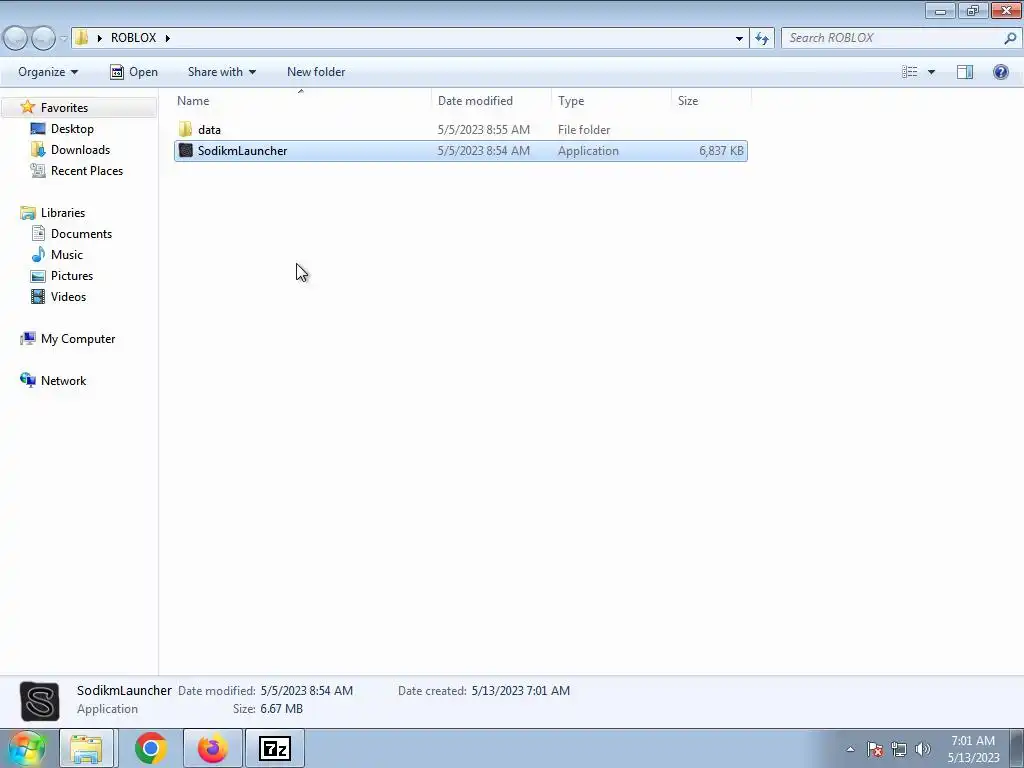
Task: Select Libraries in the navigation pane
Action: tap(62, 212)
